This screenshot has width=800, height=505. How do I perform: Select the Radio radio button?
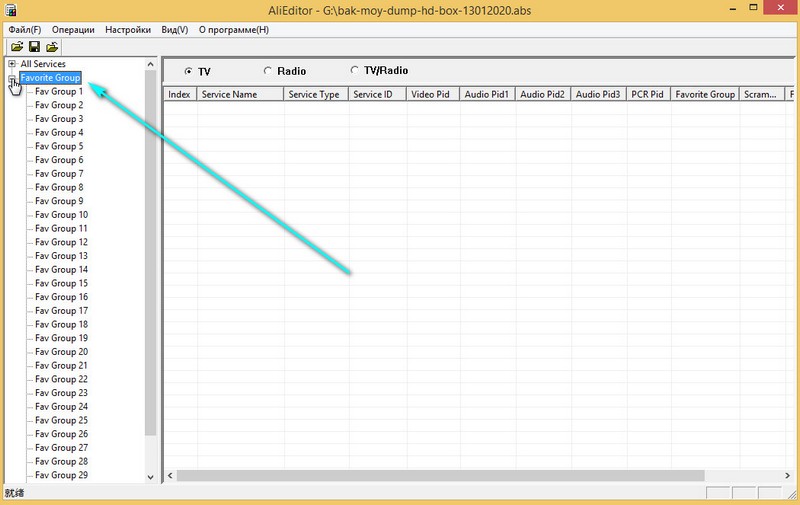pyautogui.click(x=267, y=71)
